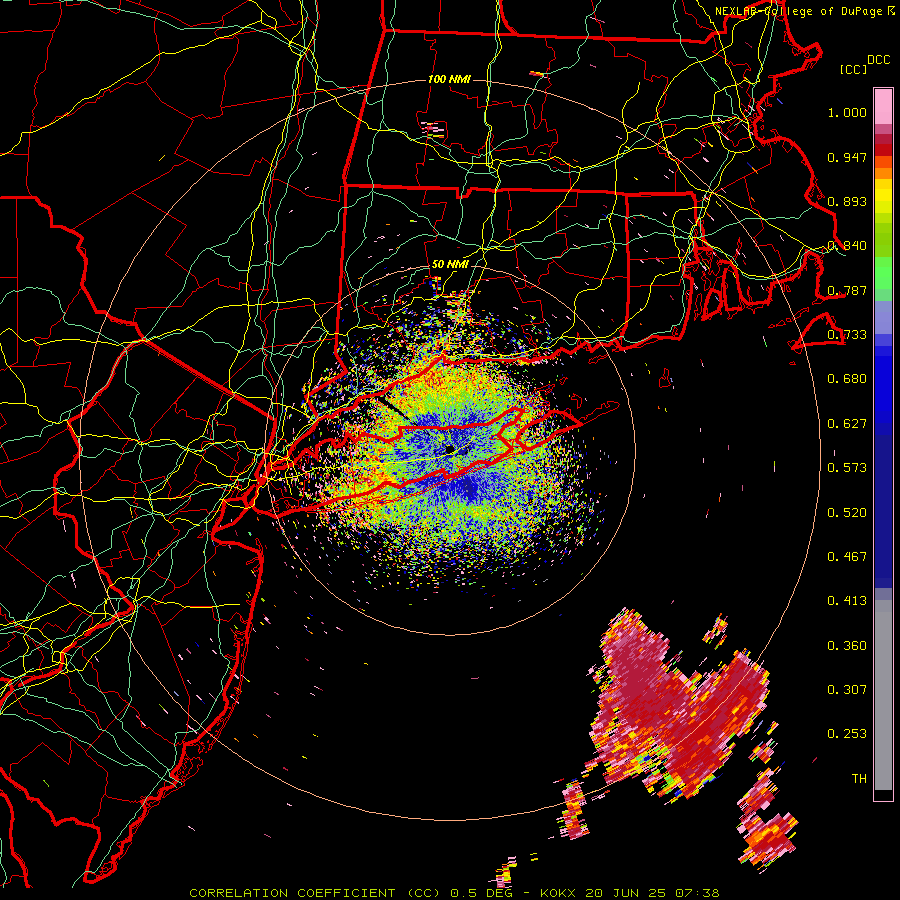Image resolution: width=900 pixels, height=900 pixels.
Task: Select the 0.680 scale value
Action: tap(847, 379)
